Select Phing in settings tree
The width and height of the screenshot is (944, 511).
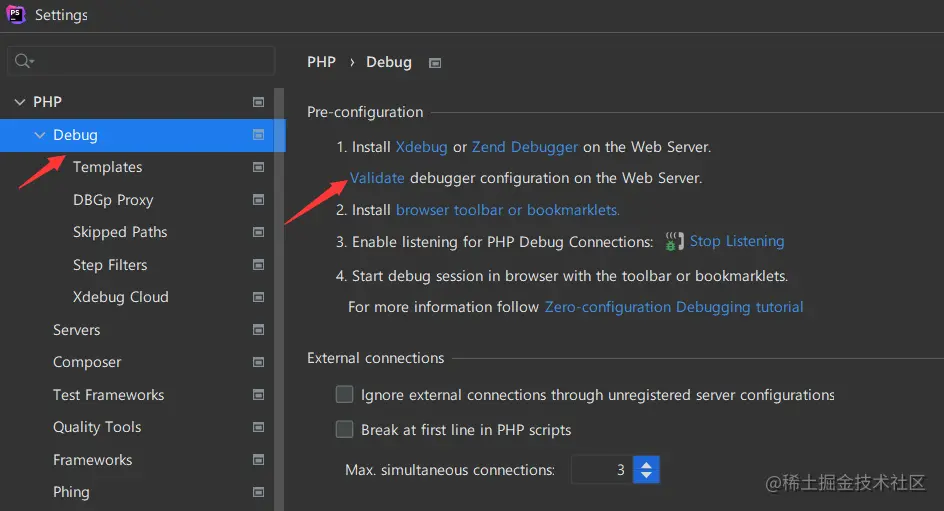click(71, 492)
